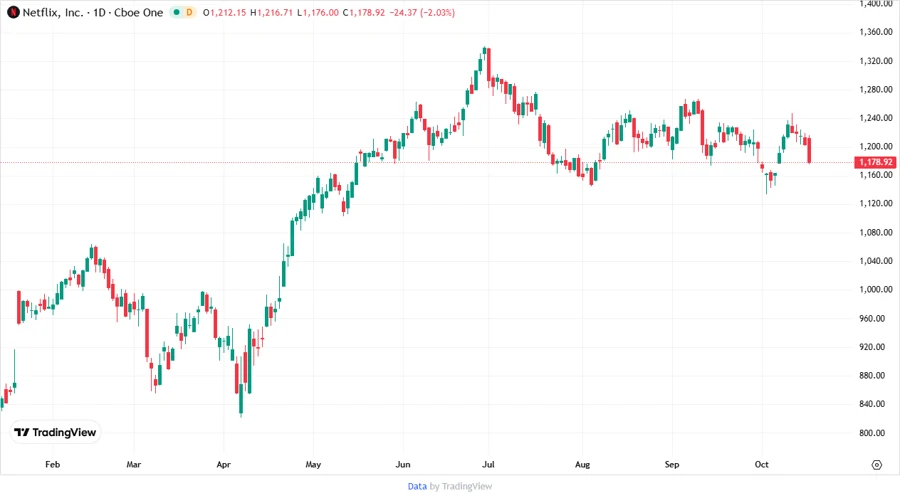Click the Netflix logo icon
Viewport: 900px width, 498px height.
13,12
